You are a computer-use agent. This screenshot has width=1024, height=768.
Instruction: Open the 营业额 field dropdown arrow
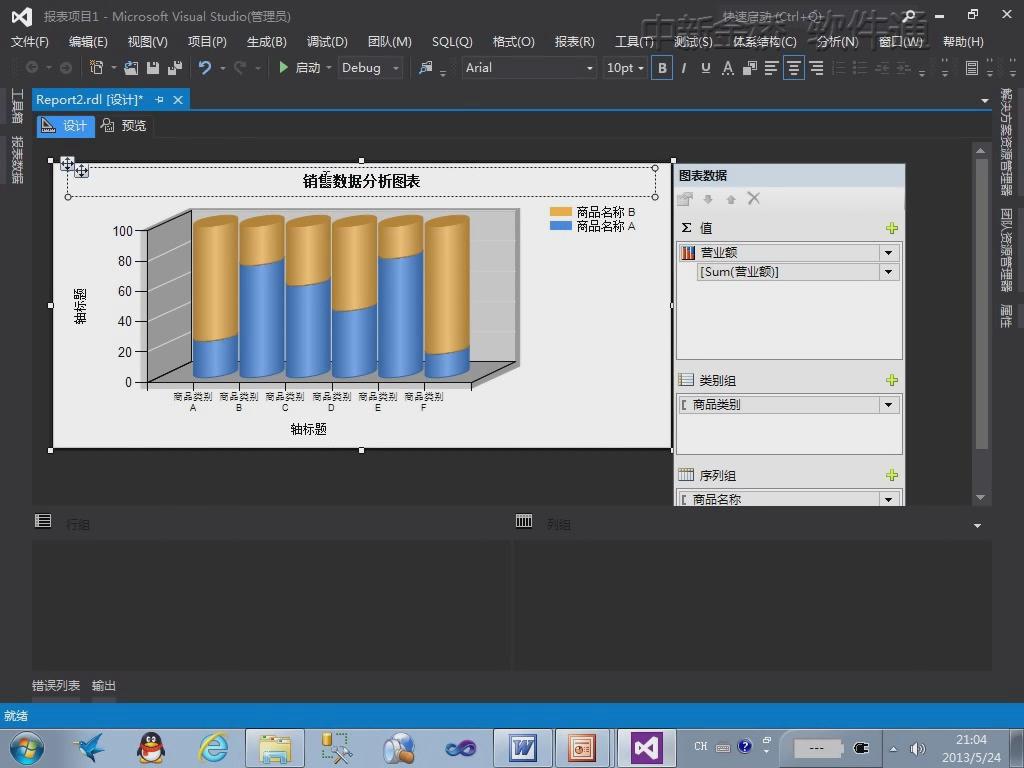point(889,253)
